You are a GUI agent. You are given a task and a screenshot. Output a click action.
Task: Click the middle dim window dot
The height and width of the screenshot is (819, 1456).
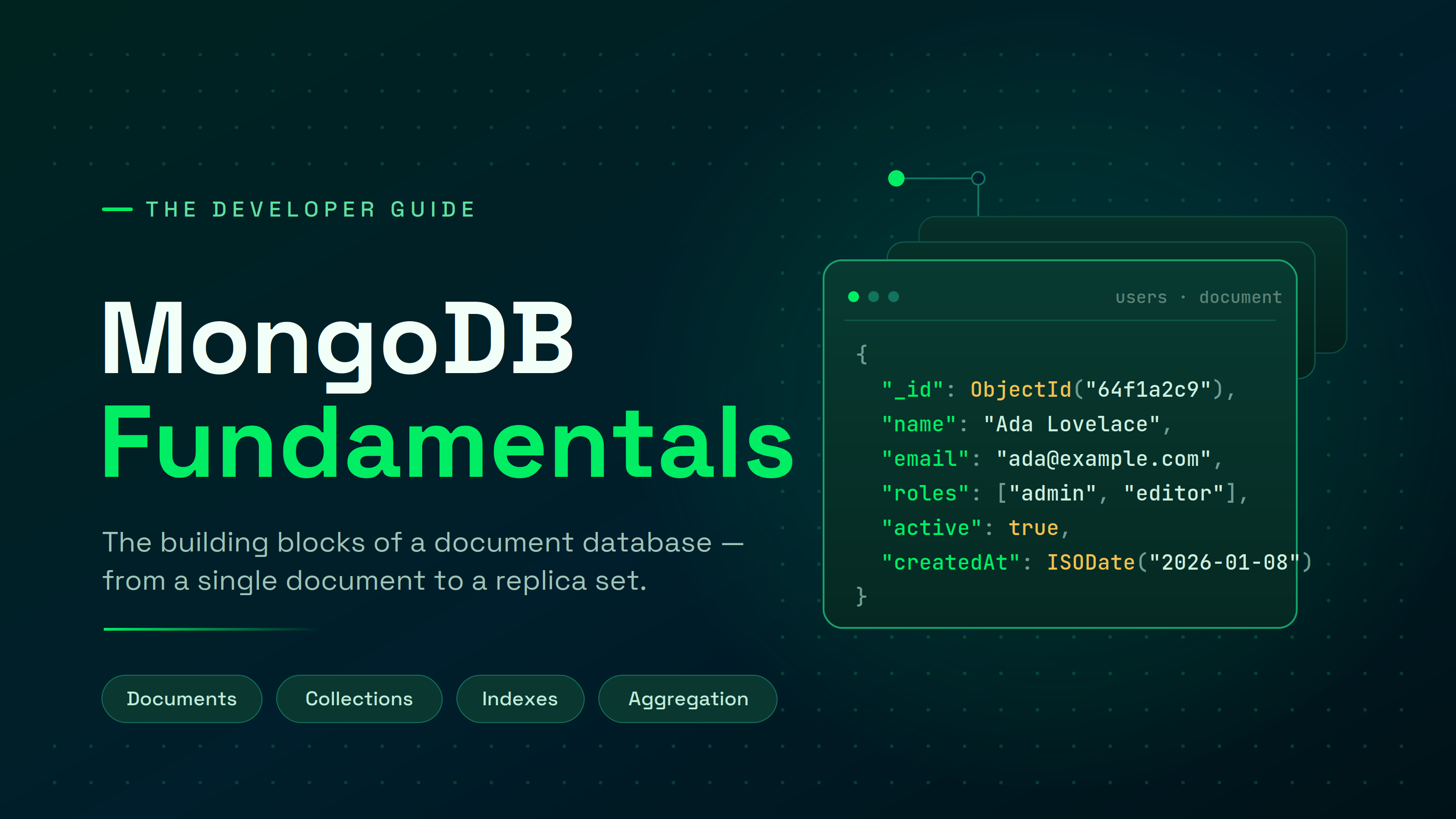873,297
